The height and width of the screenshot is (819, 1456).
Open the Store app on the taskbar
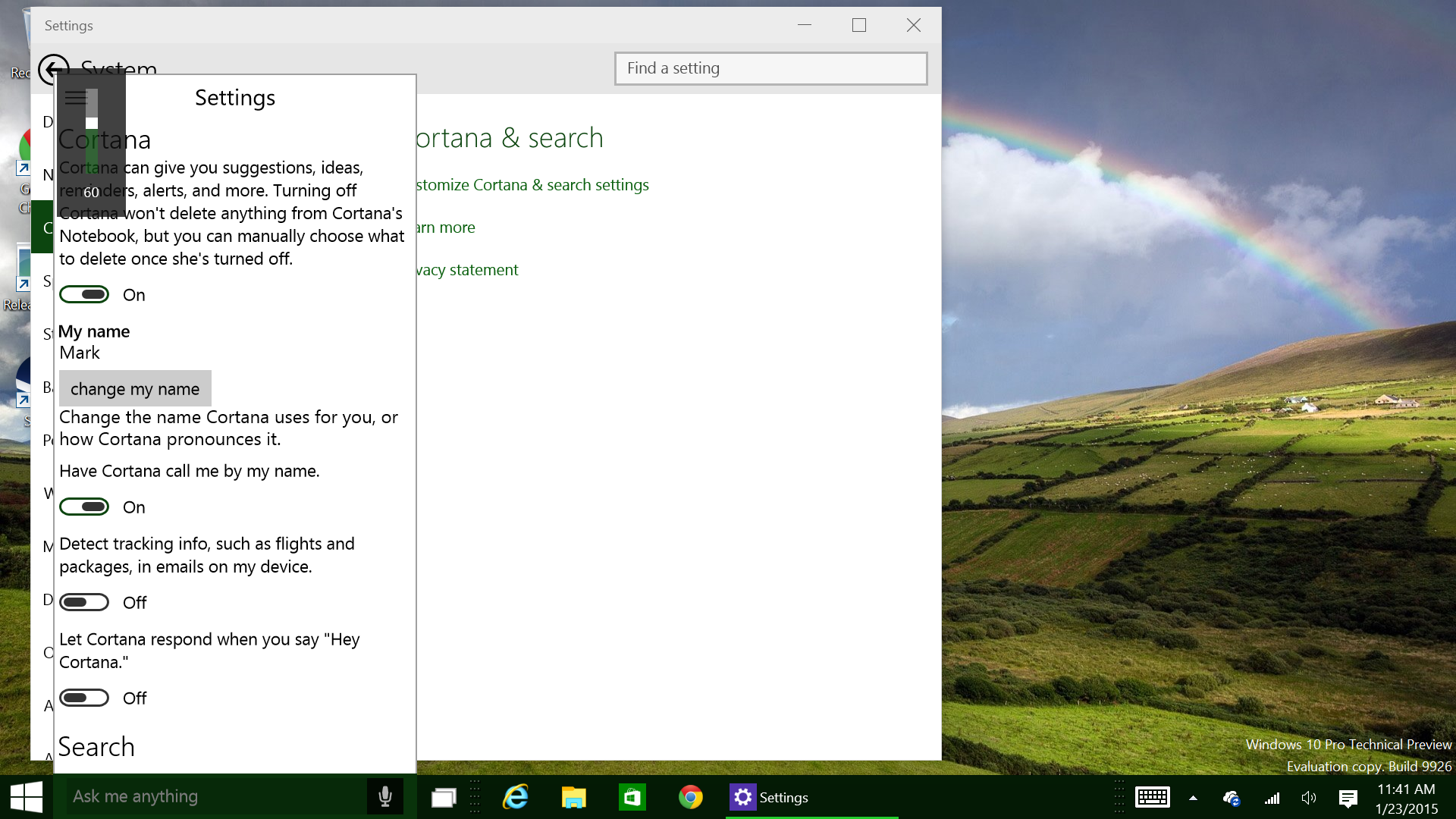coord(632,798)
